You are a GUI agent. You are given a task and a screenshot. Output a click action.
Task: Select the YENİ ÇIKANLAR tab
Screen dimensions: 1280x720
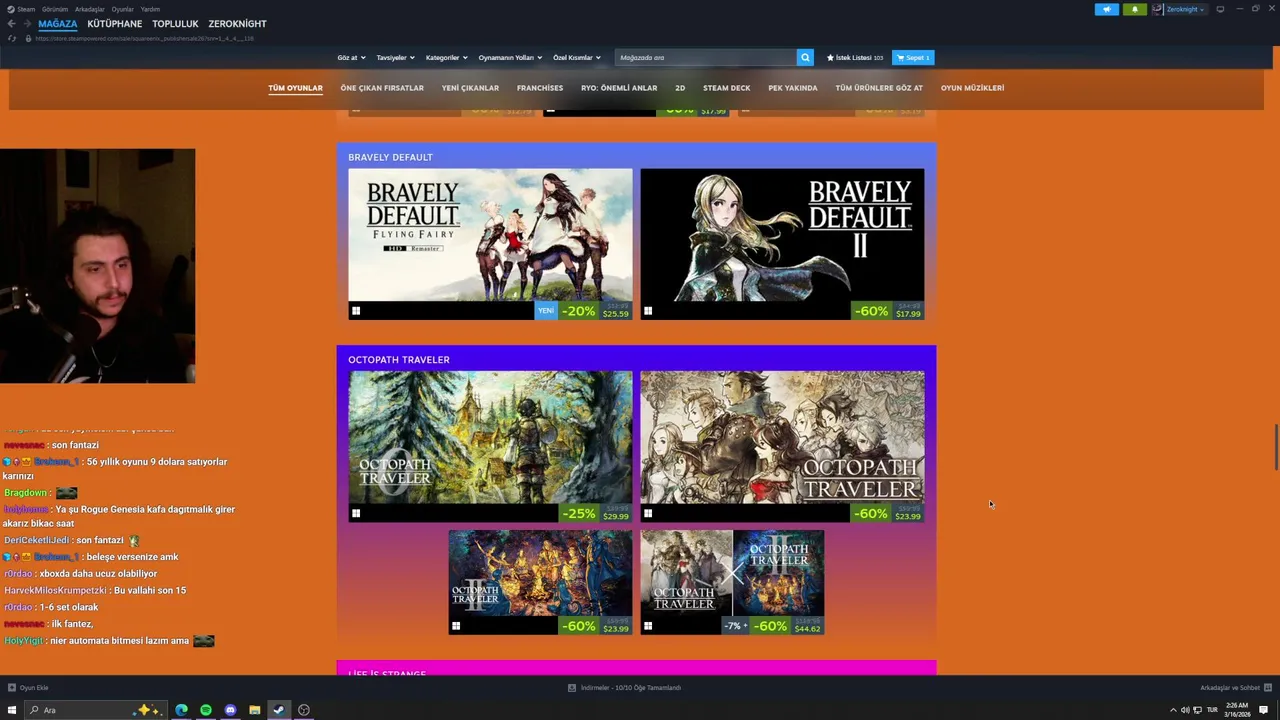tap(470, 88)
